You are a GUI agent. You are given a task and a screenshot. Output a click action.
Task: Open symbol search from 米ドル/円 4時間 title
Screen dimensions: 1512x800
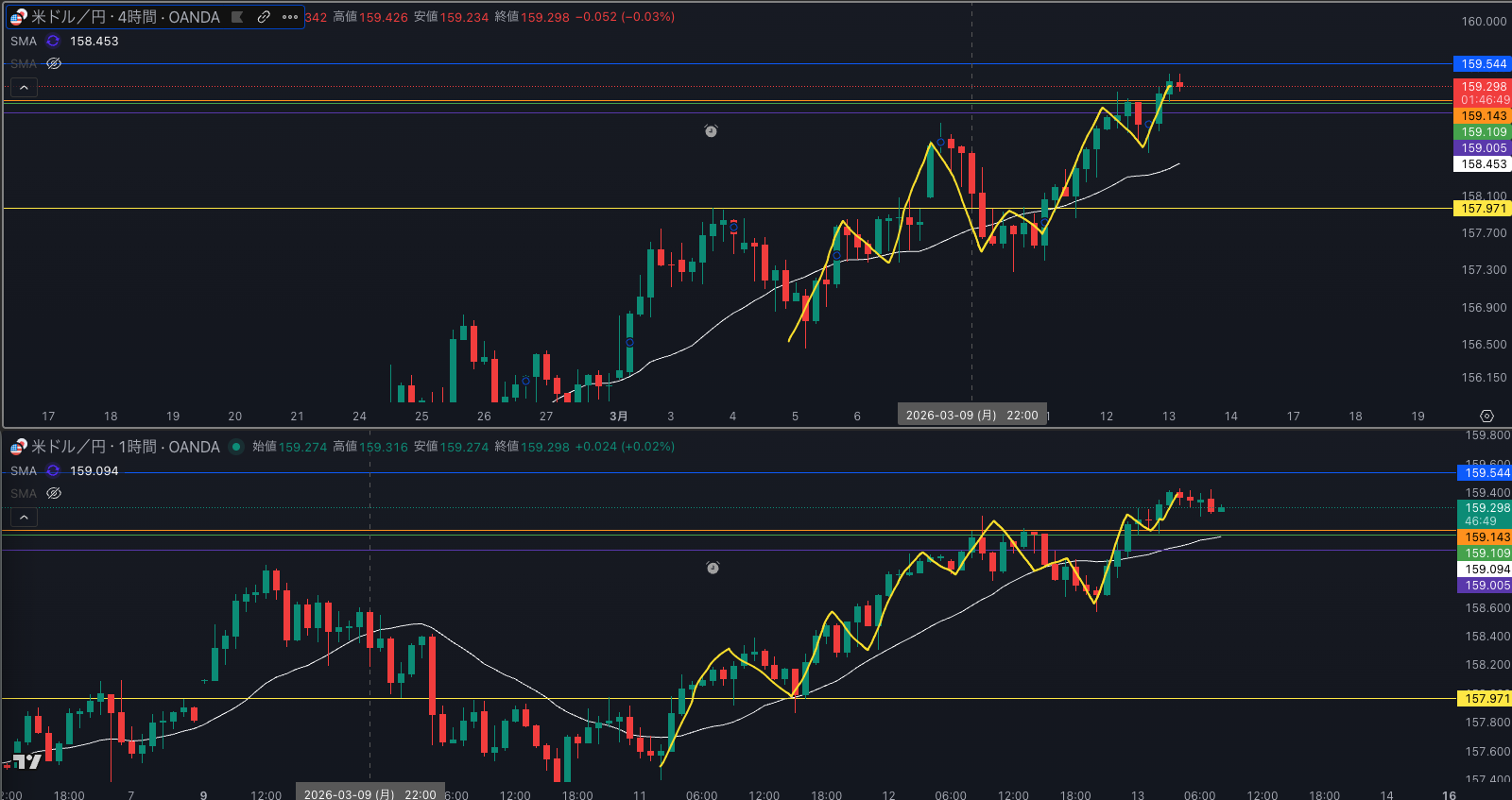click(x=123, y=17)
